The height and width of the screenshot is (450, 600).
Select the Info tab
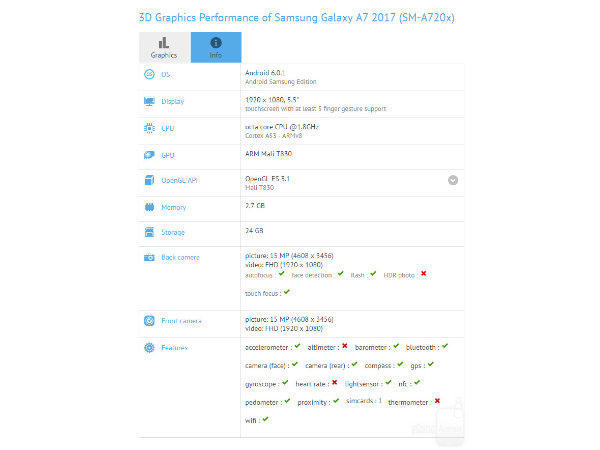coord(216,47)
